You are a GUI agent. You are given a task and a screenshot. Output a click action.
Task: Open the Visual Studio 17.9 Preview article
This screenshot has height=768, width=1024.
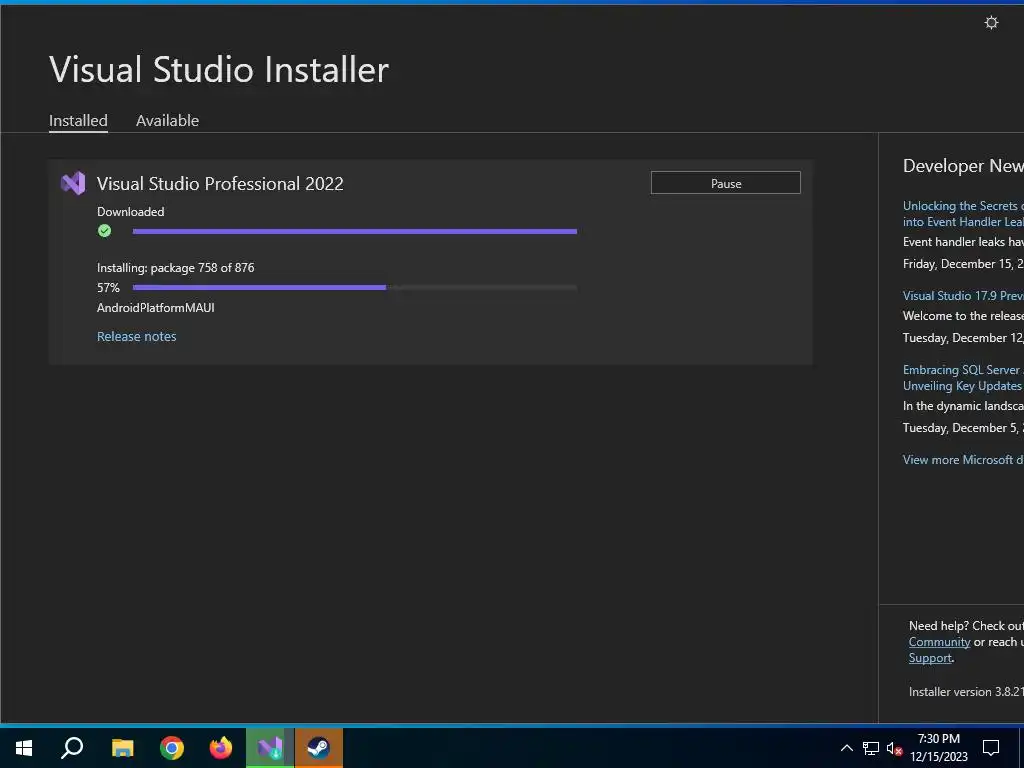click(x=963, y=296)
